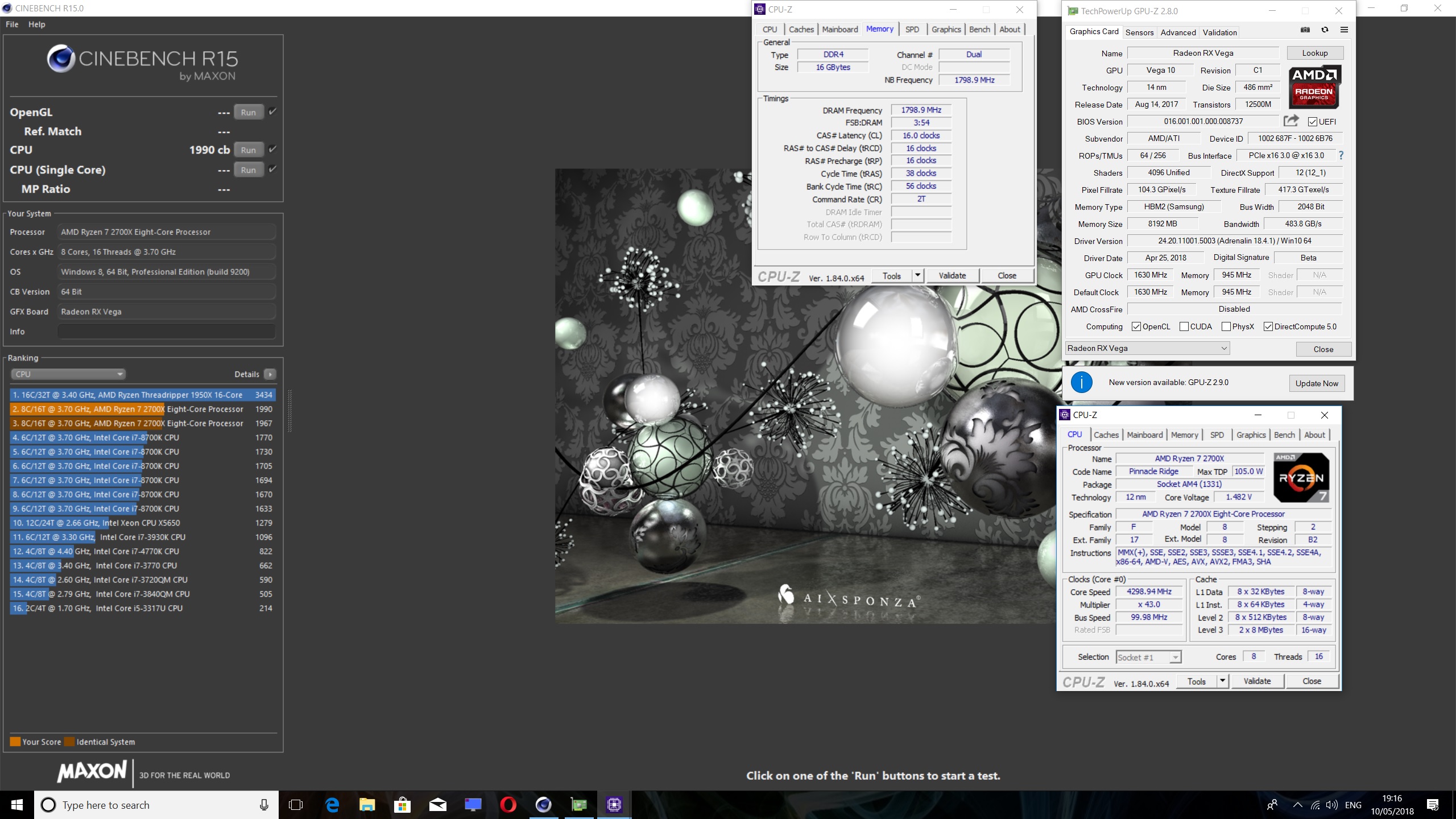Open People icon in system tray
The width and height of the screenshot is (1456, 819).
point(1272,805)
